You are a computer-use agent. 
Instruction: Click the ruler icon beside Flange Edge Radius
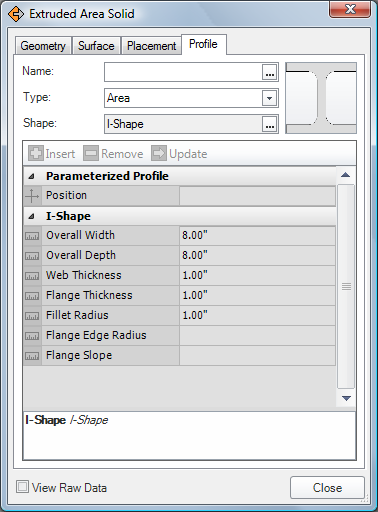click(32, 336)
